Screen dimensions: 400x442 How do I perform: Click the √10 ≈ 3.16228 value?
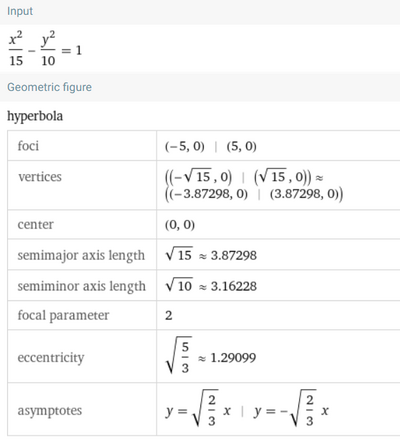coord(211,286)
